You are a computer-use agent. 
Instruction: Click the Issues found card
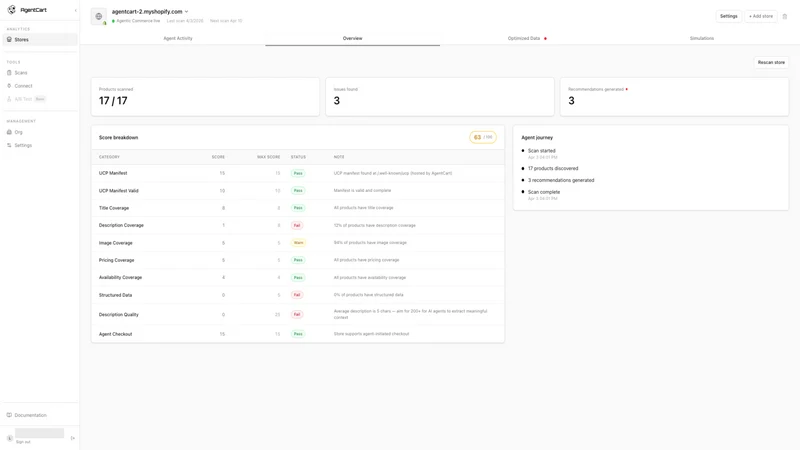440,97
